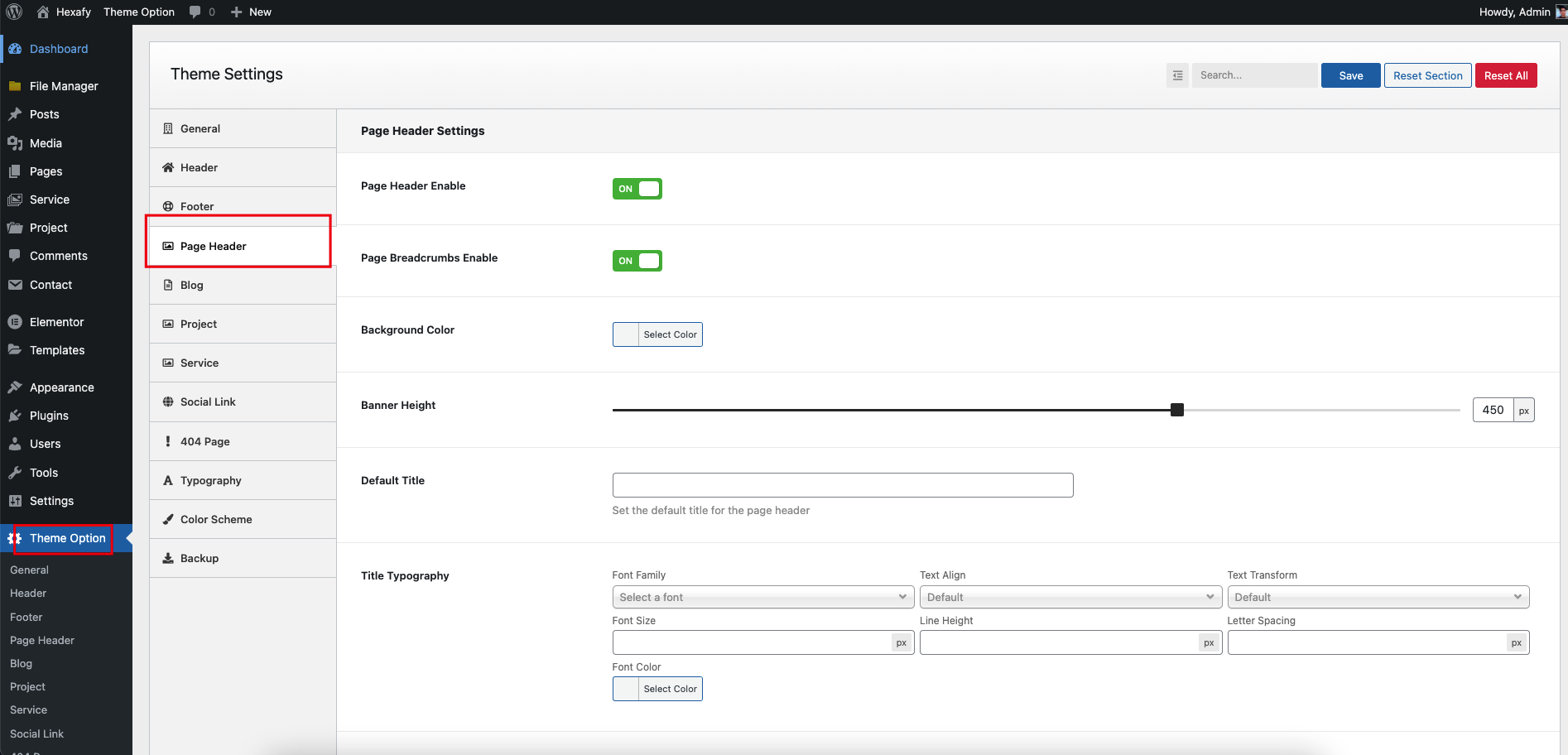Viewport: 1568px width, 755px height.
Task: Click the Contact envelope icon
Action: [15, 285]
